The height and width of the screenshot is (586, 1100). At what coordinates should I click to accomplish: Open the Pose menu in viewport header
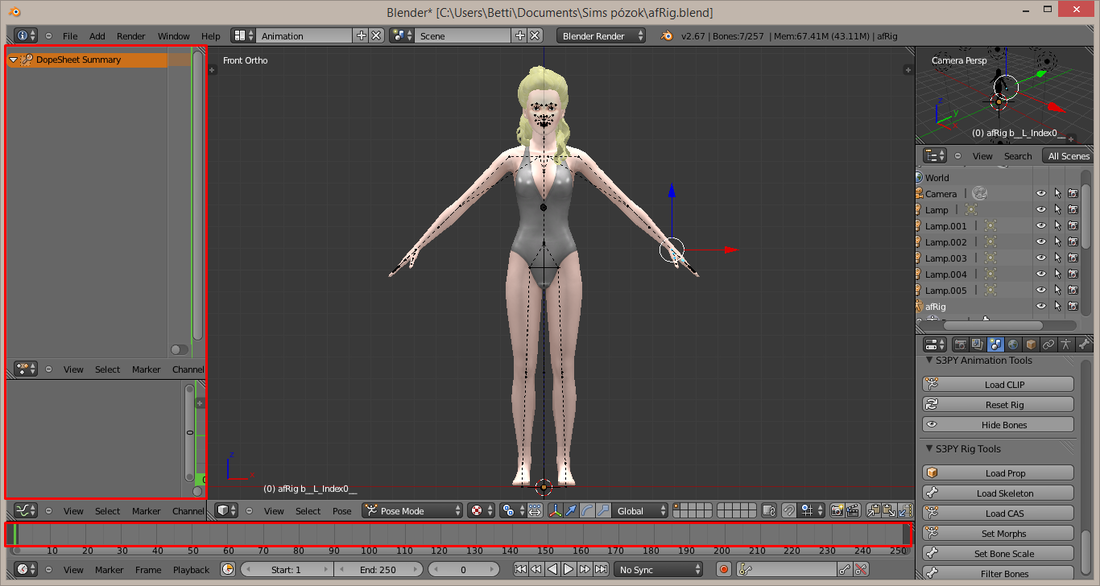342,511
